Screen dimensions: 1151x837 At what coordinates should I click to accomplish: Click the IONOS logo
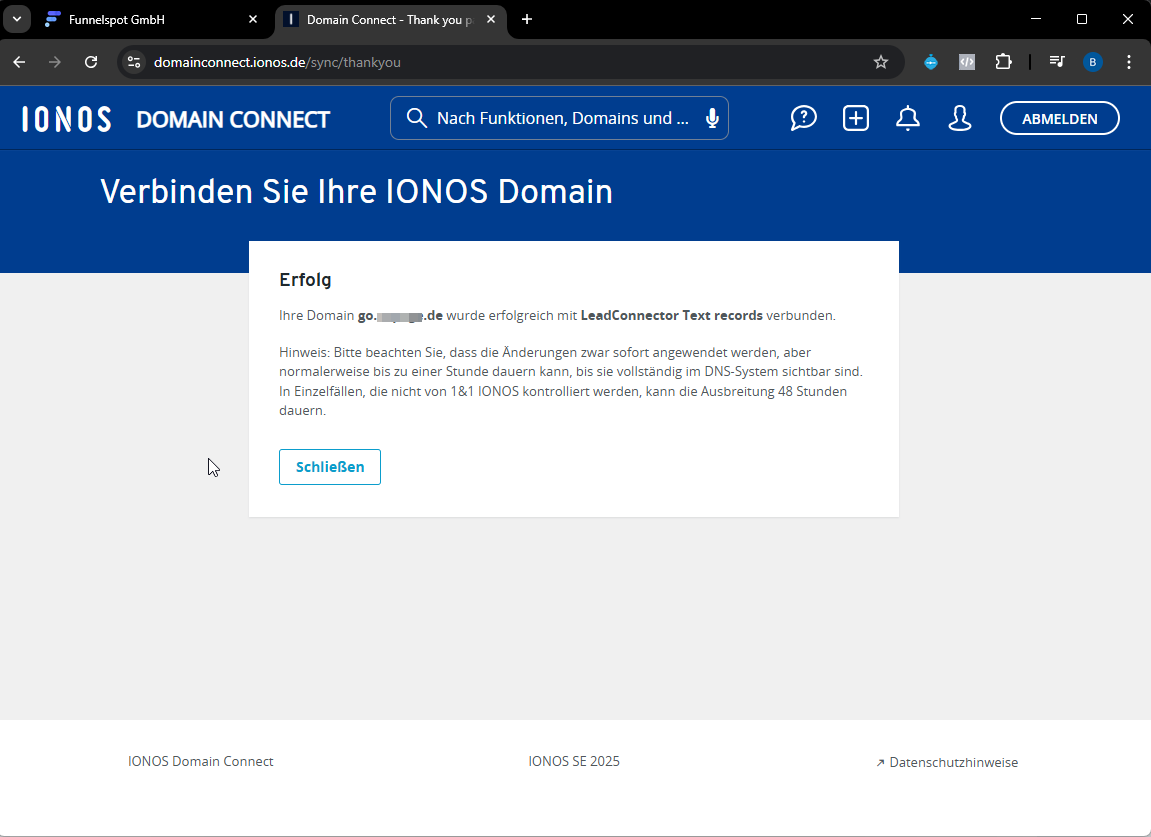[x=67, y=119]
